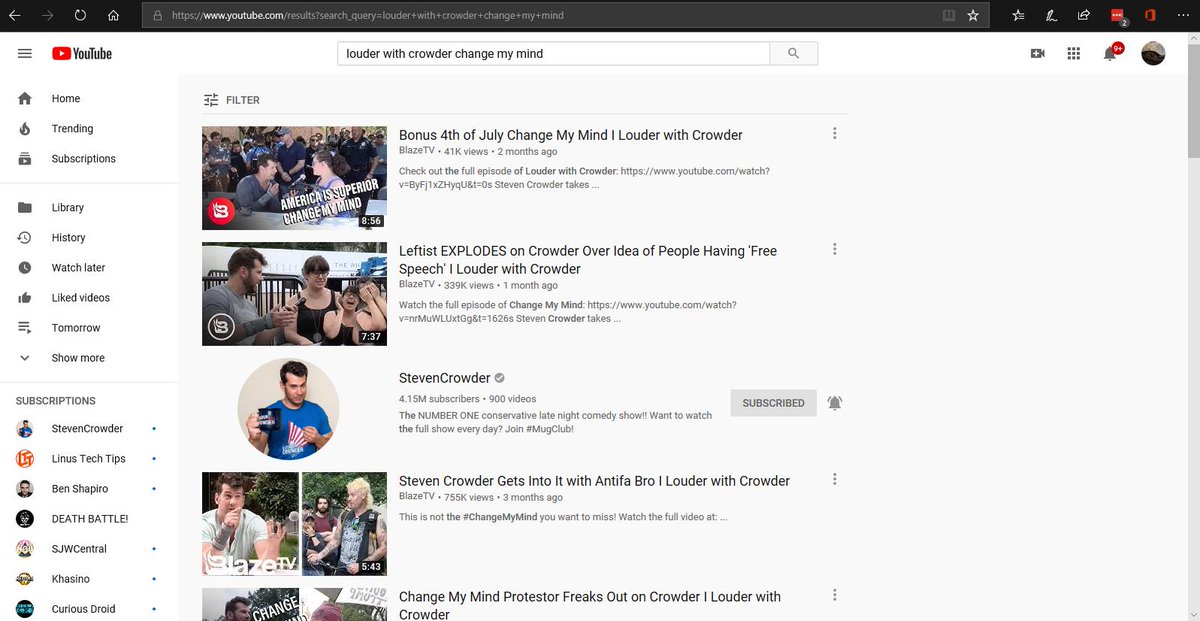The height and width of the screenshot is (621, 1200).
Task: Click the browser forward arrow
Action: pyautogui.click(x=49, y=16)
